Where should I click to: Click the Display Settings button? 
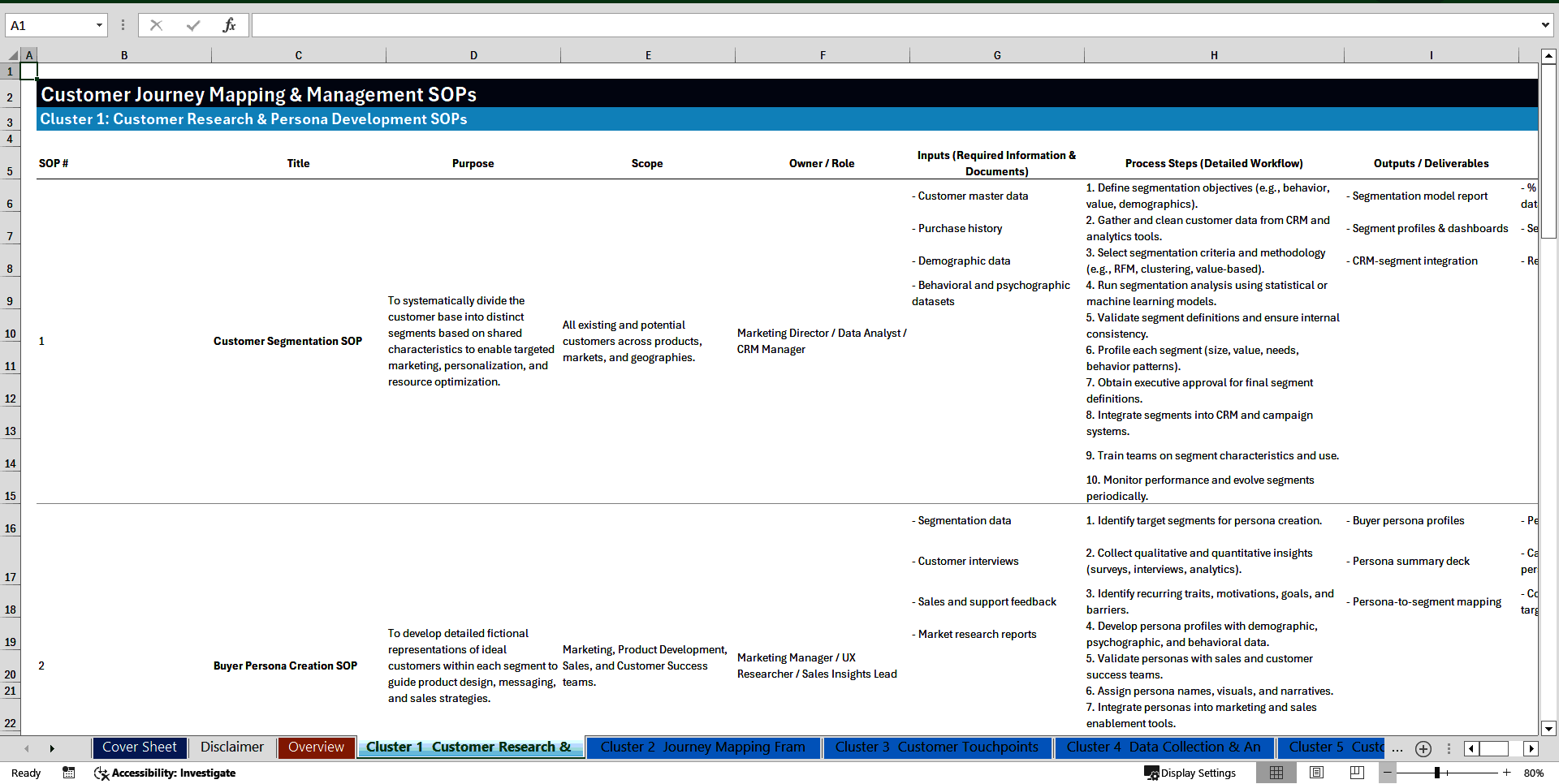click(x=1190, y=773)
